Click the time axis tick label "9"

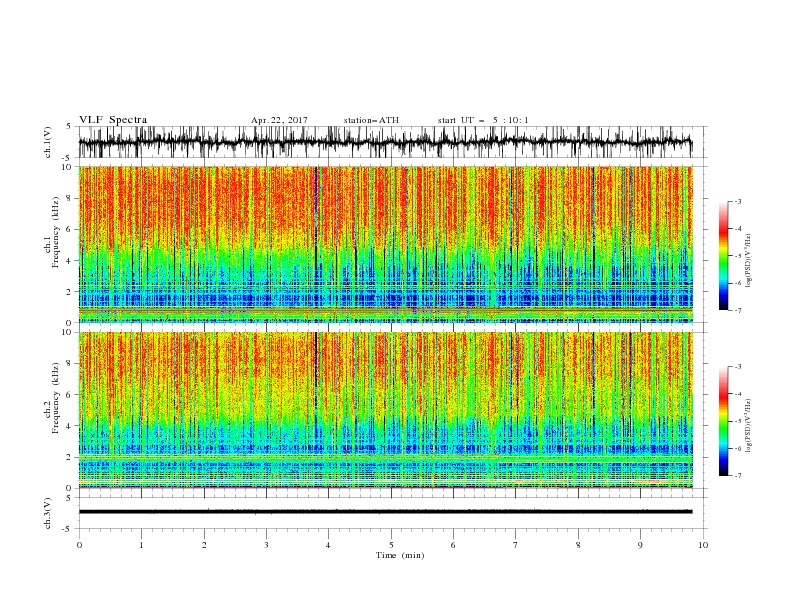coord(640,545)
